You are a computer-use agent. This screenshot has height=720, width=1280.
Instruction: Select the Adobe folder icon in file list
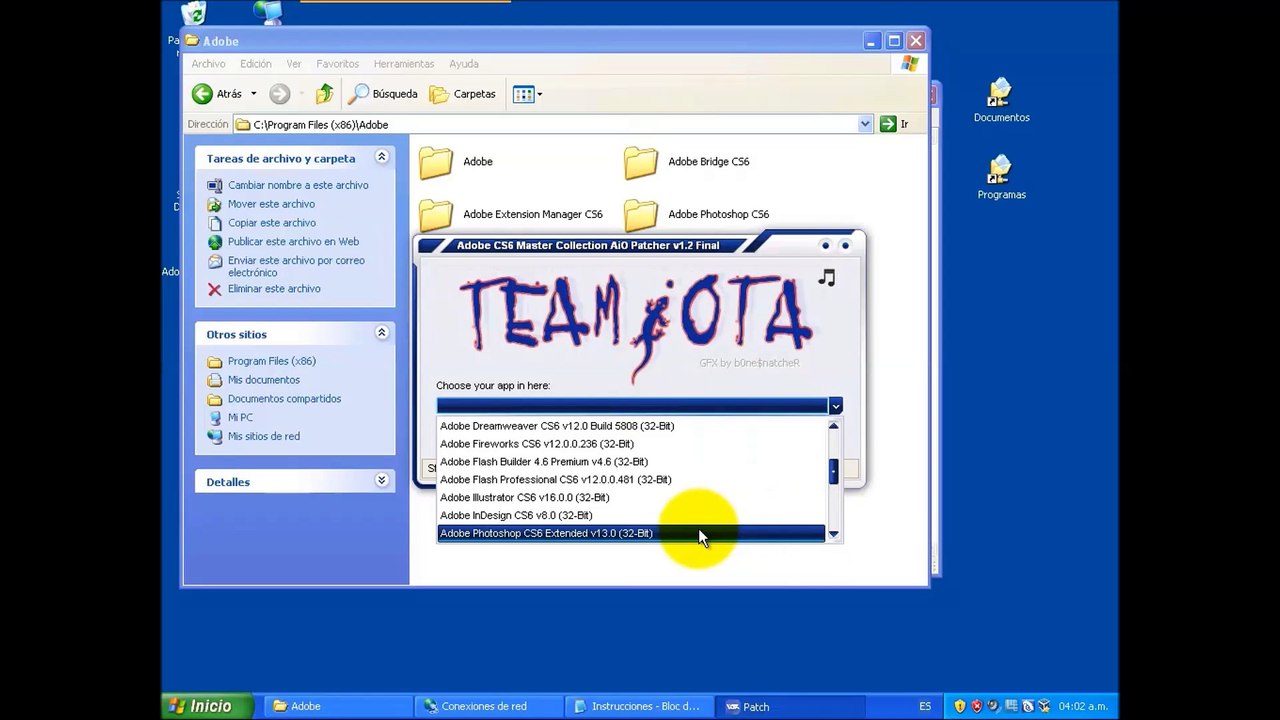pos(436,162)
